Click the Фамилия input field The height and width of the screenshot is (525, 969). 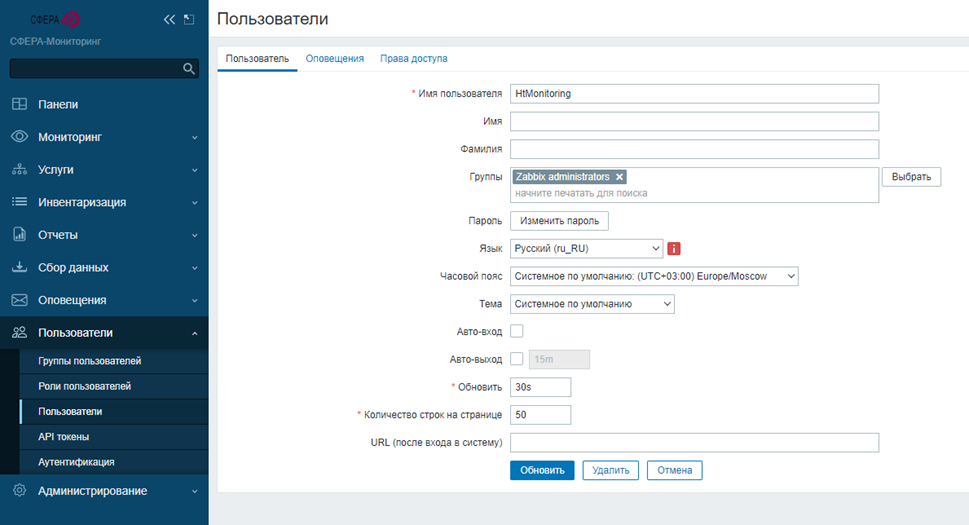coord(694,149)
